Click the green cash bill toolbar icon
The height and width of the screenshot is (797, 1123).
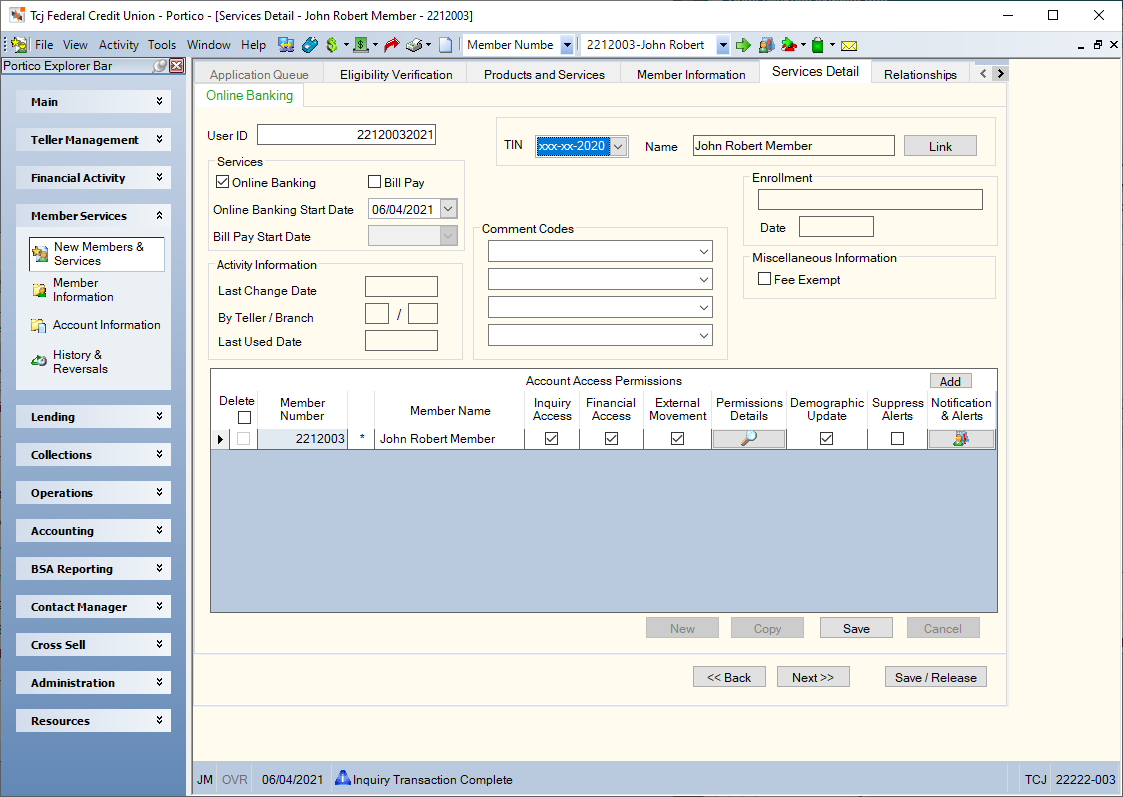[361, 45]
